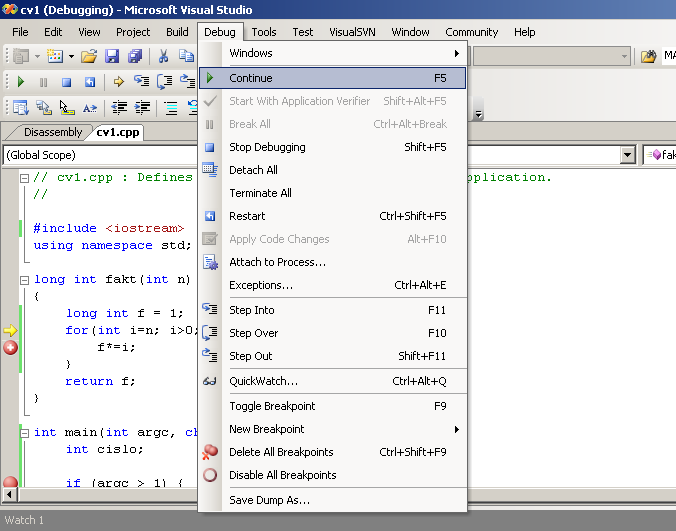The image size is (676, 531).
Task: Click breakpoint glyph beside if (argc > 1) line
Action: 10,482
